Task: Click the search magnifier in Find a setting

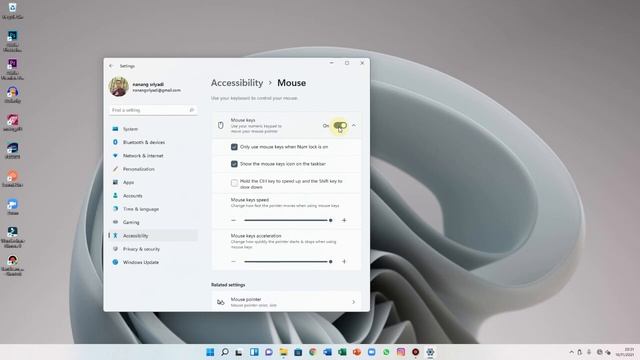Action: click(191, 110)
